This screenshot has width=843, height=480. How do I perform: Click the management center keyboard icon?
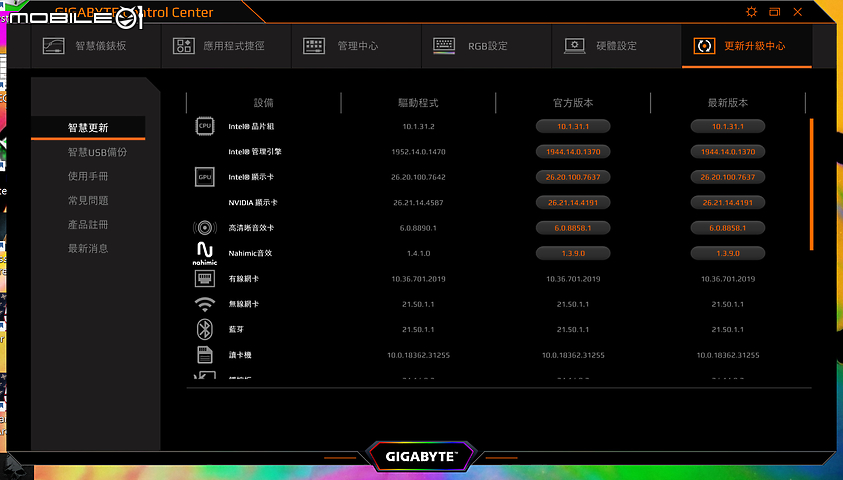point(314,46)
